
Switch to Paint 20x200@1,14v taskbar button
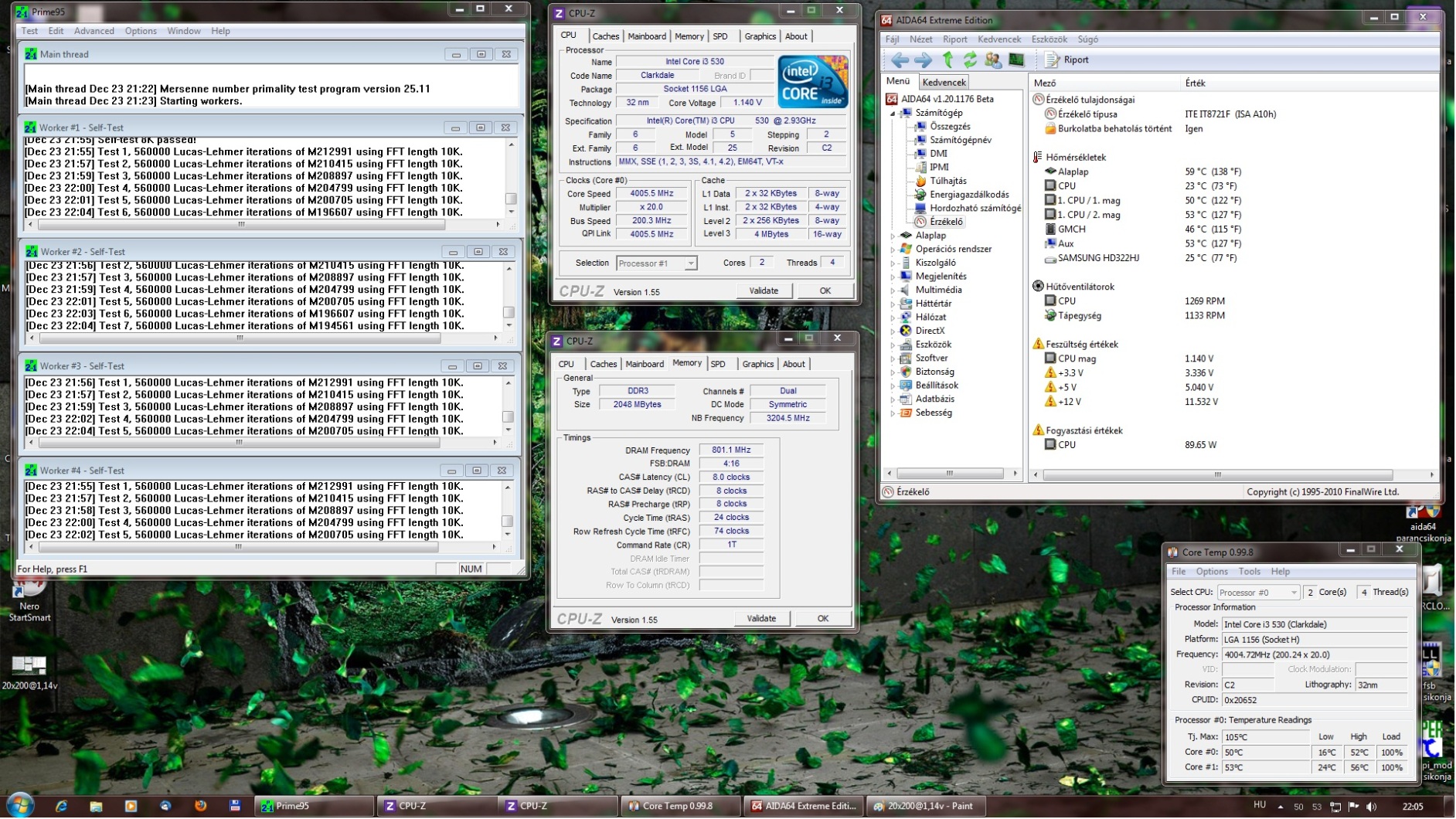click(927, 806)
